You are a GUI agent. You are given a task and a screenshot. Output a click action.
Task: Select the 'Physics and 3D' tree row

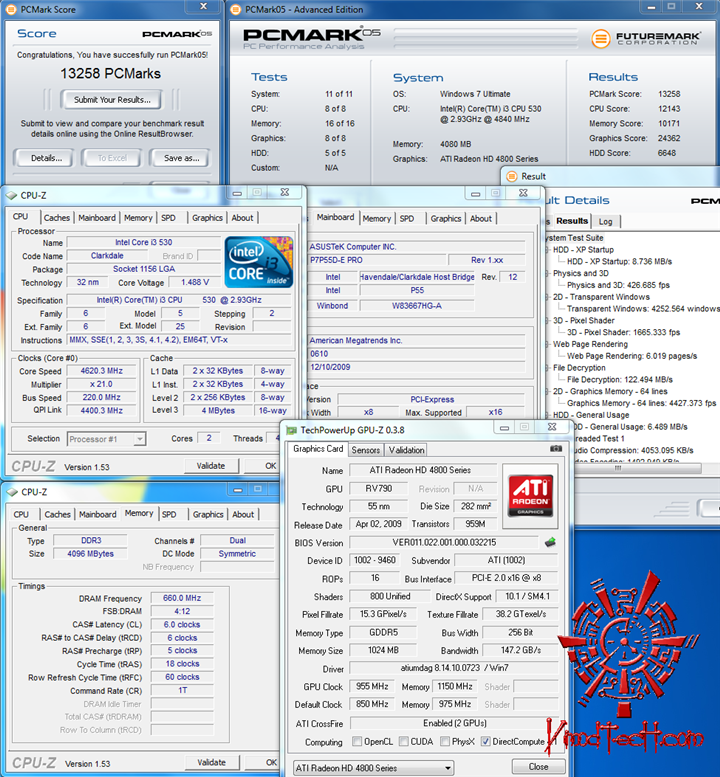[581, 274]
